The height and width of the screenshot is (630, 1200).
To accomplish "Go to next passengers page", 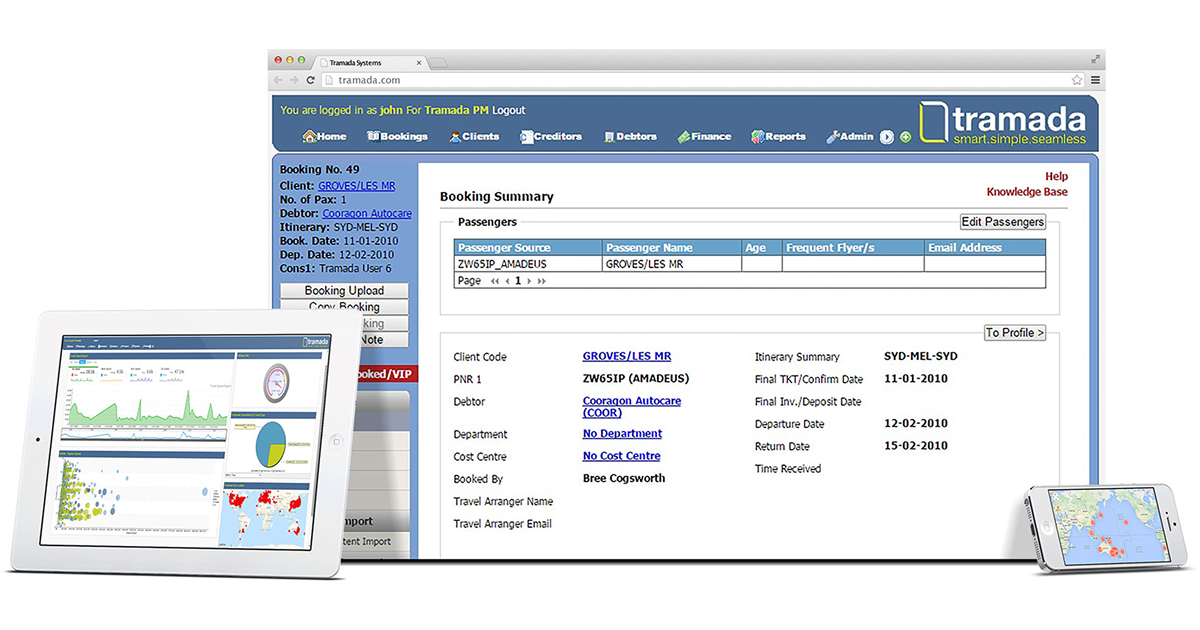I will [530, 282].
